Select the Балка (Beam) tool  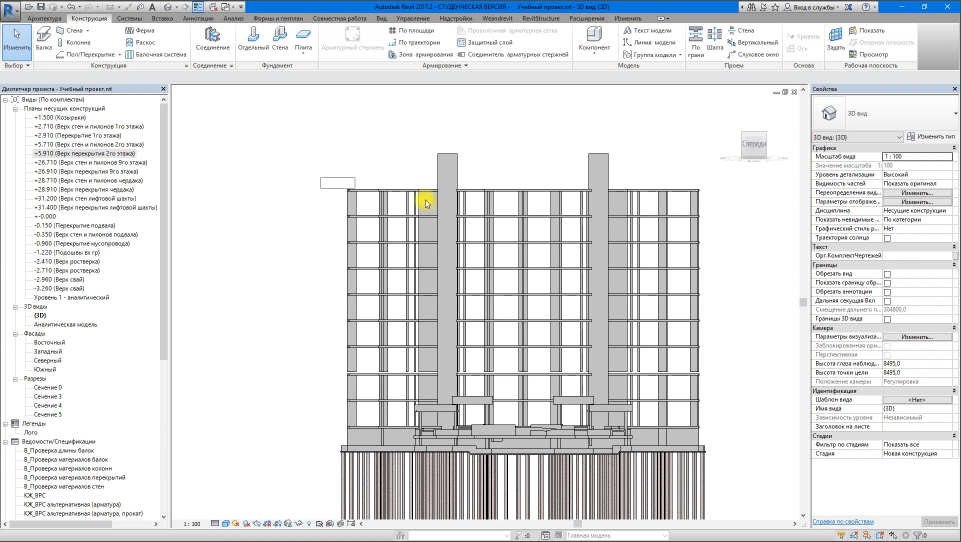[44, 39]
